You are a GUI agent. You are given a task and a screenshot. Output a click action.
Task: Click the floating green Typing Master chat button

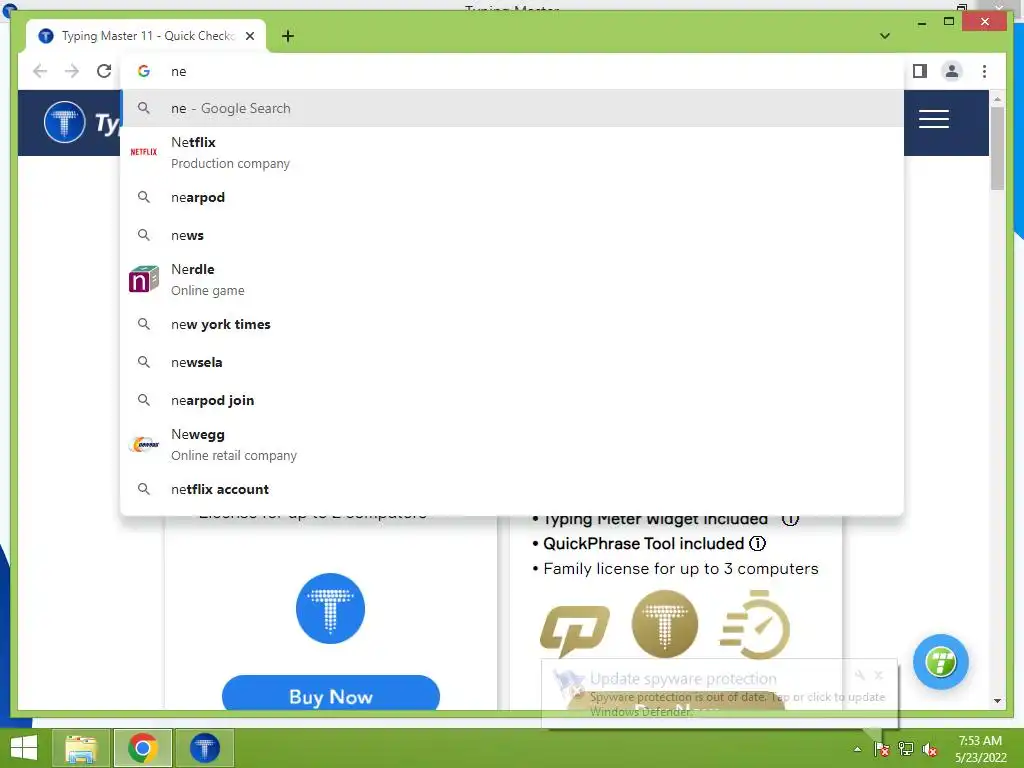click(940, 662)
